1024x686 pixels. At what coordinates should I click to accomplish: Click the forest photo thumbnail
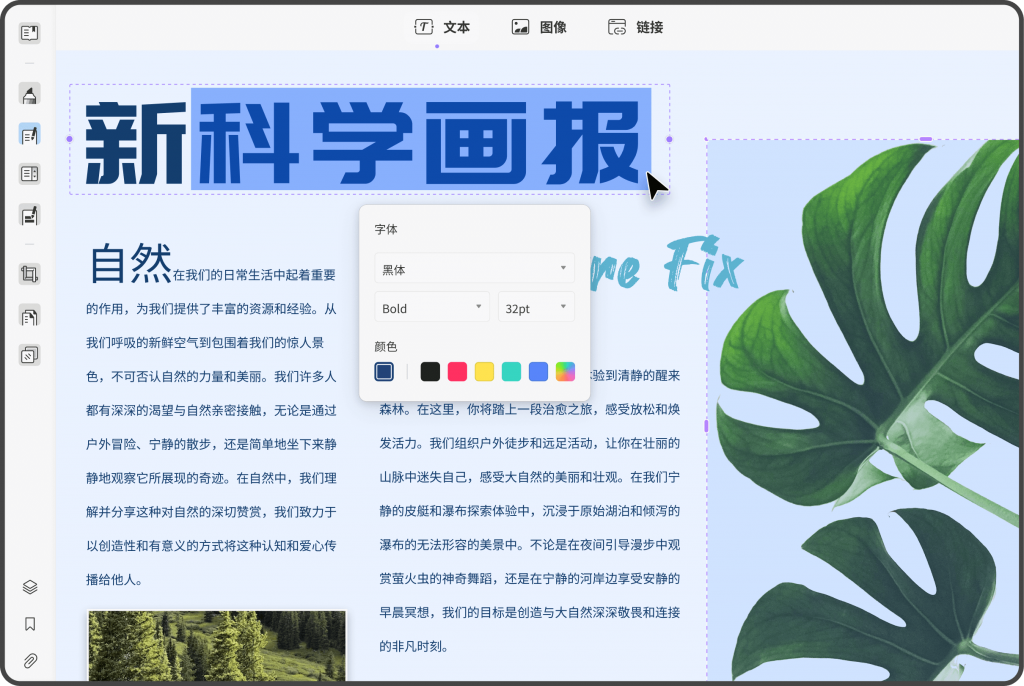click(x=217, y=646)
